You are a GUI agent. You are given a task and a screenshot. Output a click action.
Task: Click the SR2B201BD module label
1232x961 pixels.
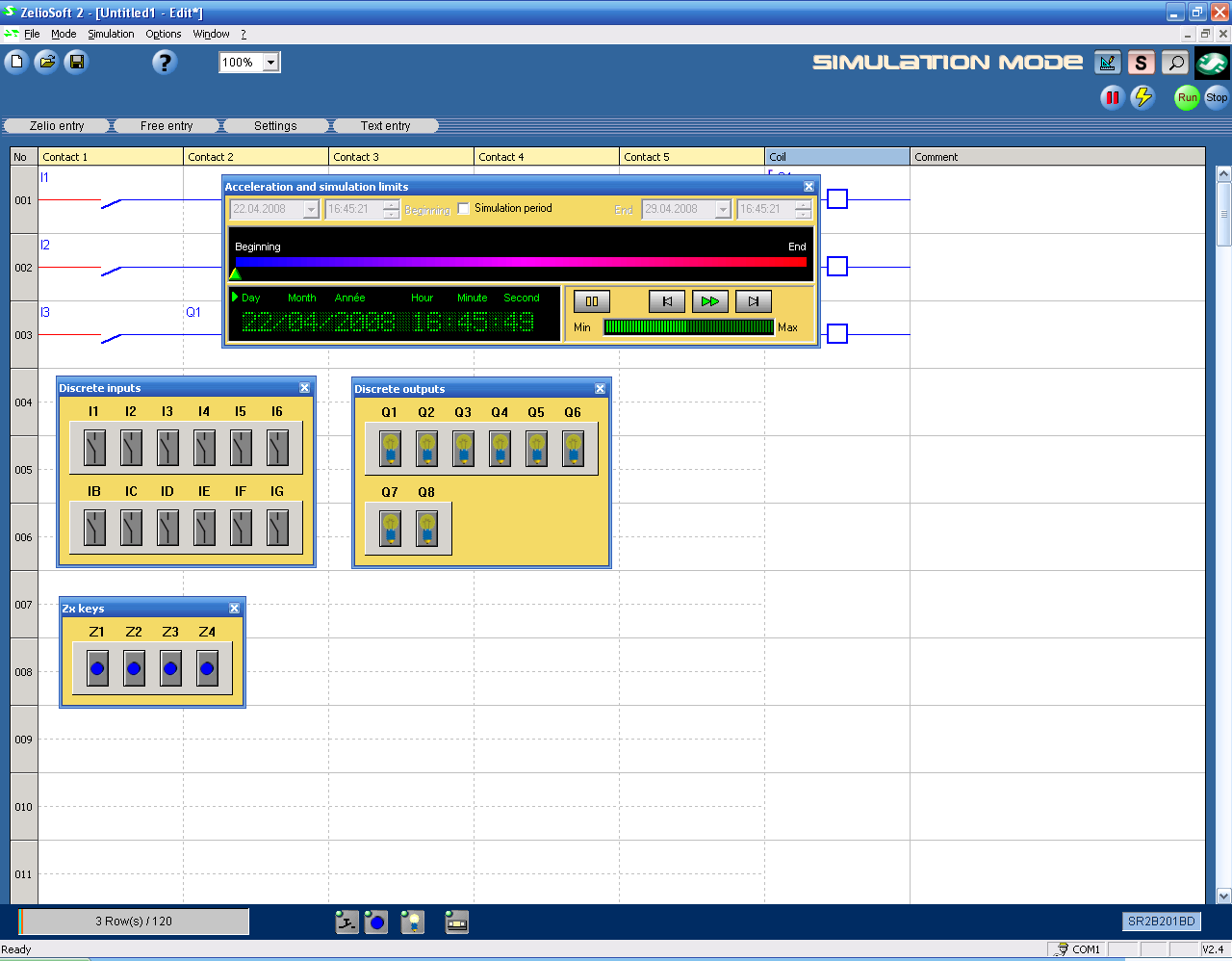pos(1162,922)
